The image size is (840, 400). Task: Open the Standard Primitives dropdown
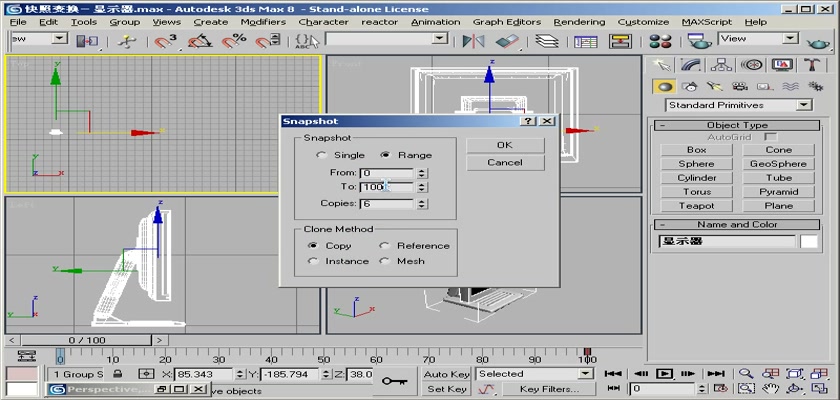click(804, 105)
